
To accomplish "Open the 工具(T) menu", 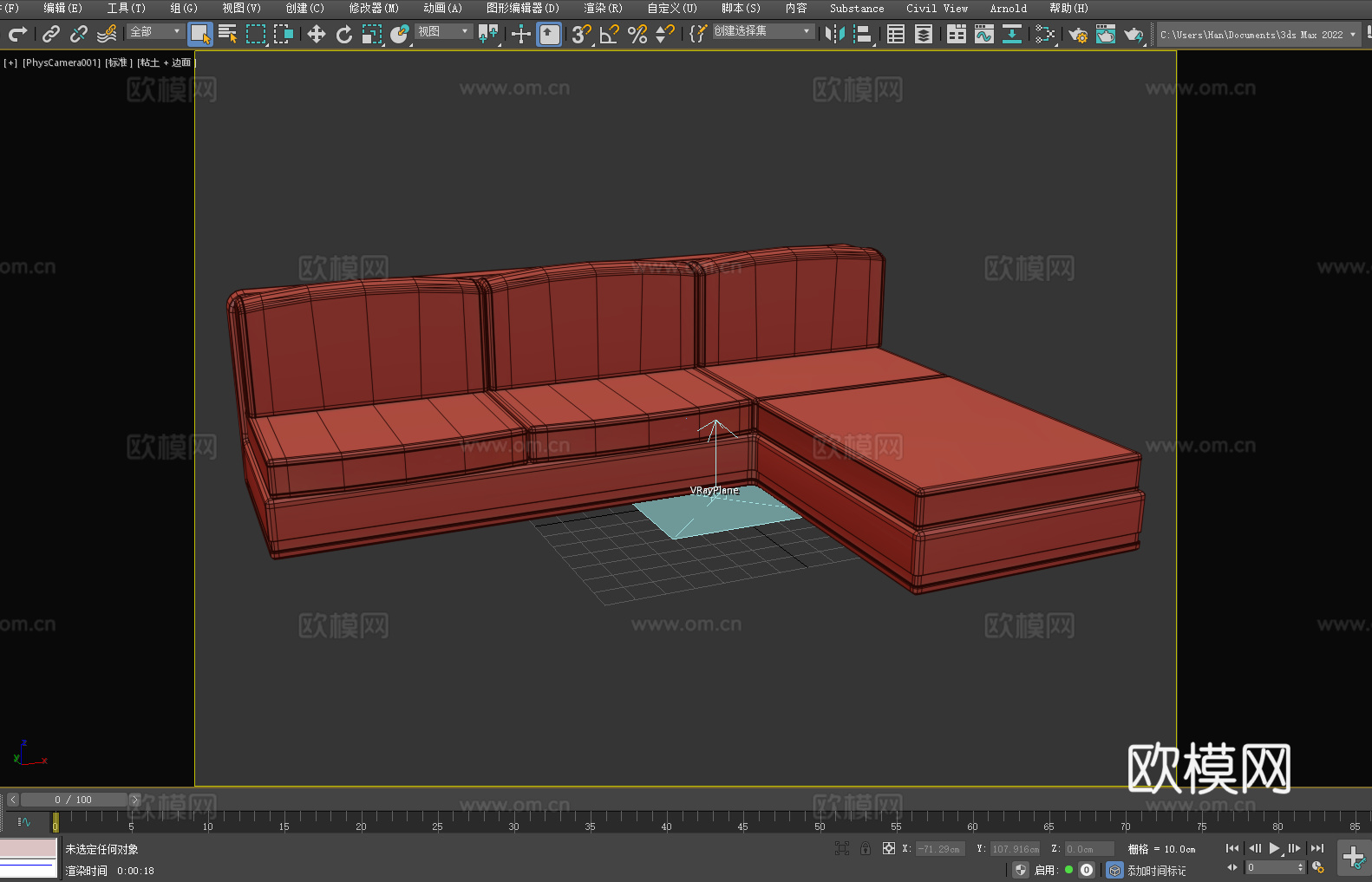I will (x=126, y=8).
